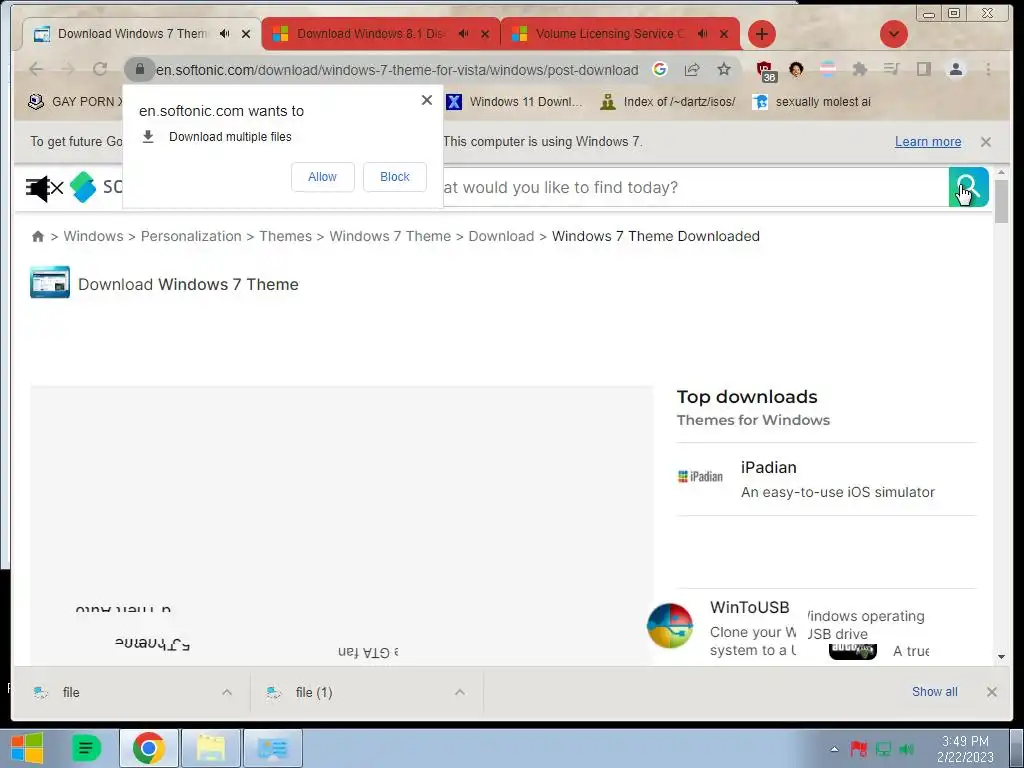Viewport: 1024px width, 768px height.
Task: Open the Themes breadcrumb link
Action: [x=285, y=236]
